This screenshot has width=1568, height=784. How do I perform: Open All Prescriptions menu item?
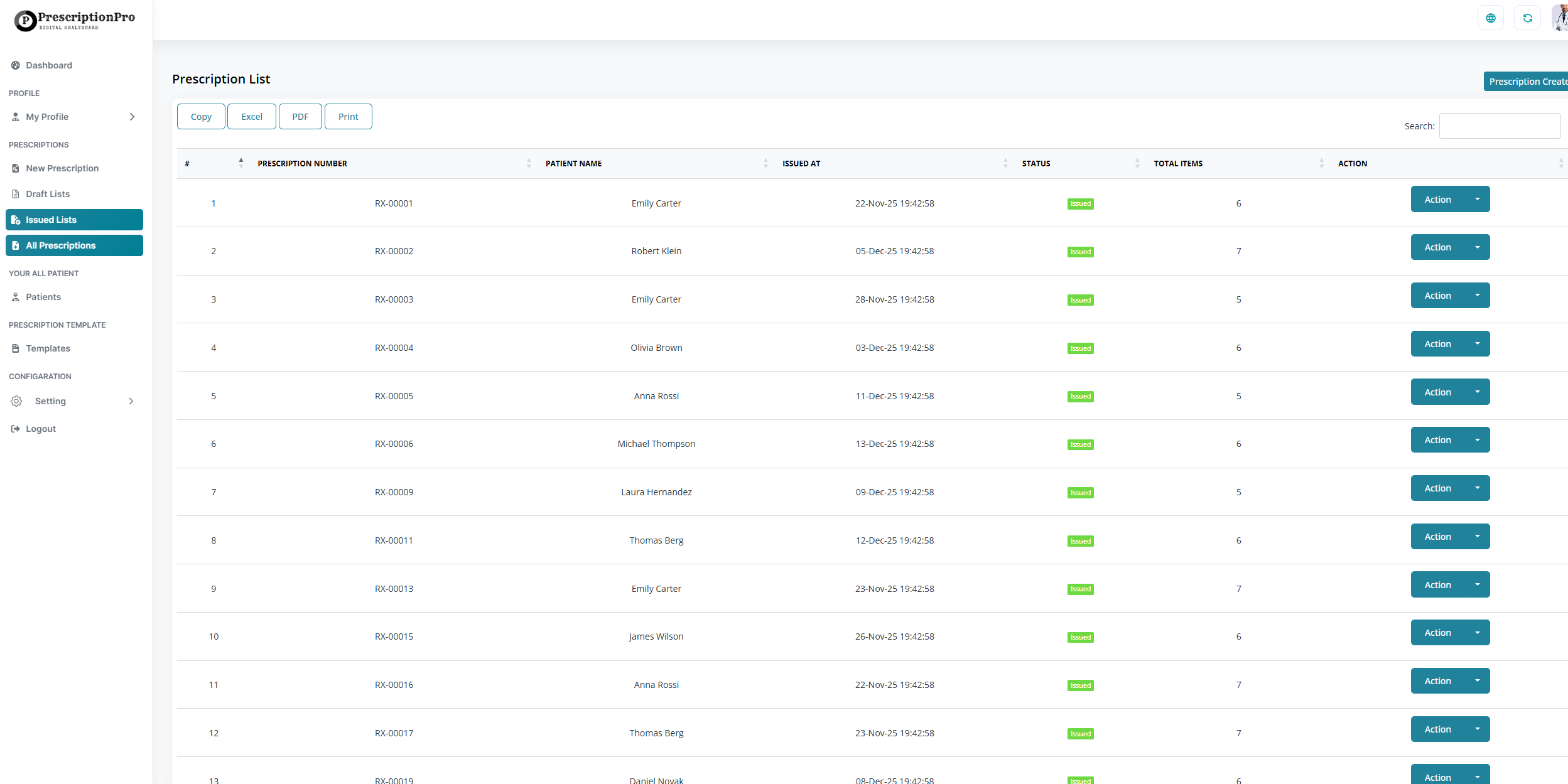coord(60,245)
